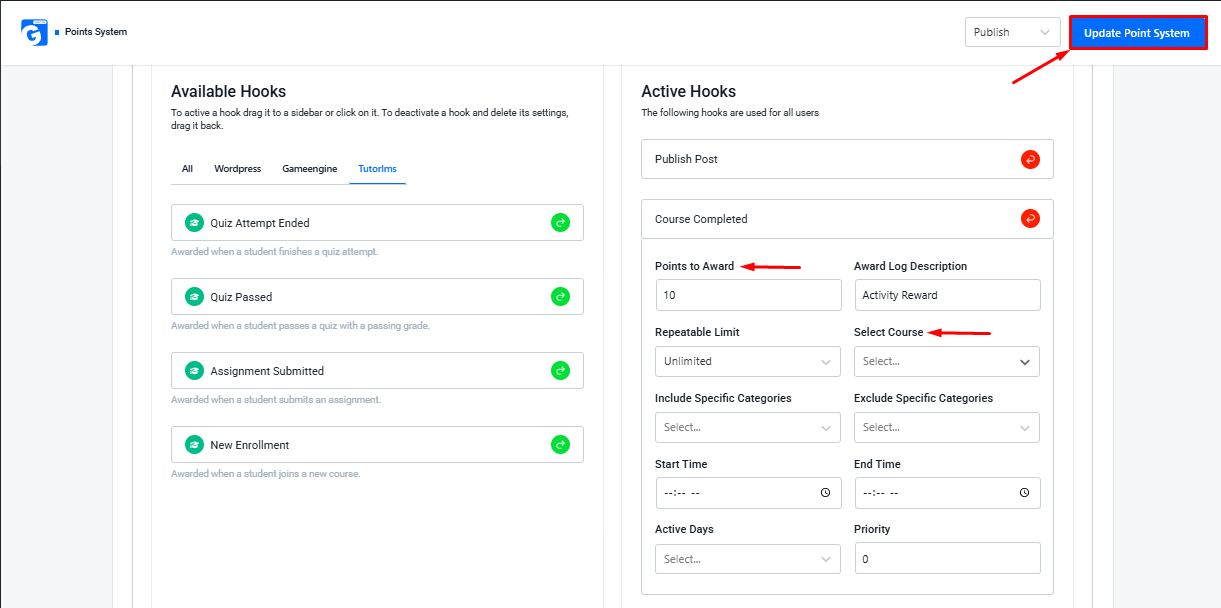Click the Points System header title
The image size is (1221, 608).
tap(96, 32)
